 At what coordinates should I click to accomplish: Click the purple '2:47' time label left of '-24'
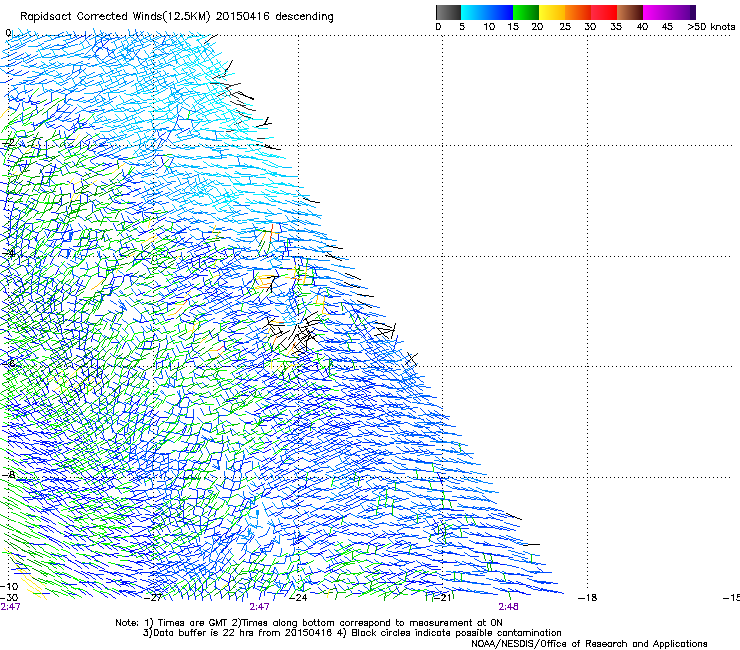click(x=260, y=607)
